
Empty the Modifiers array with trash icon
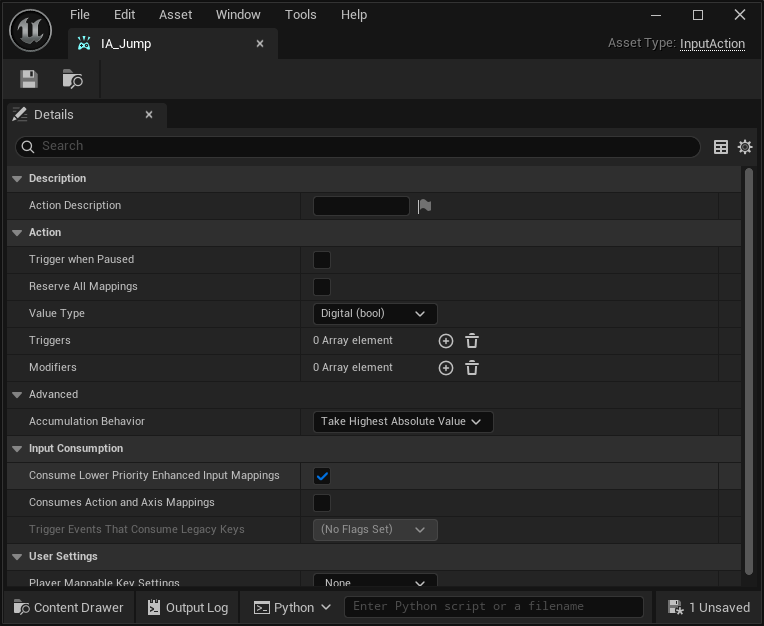[x=472, y=368]
